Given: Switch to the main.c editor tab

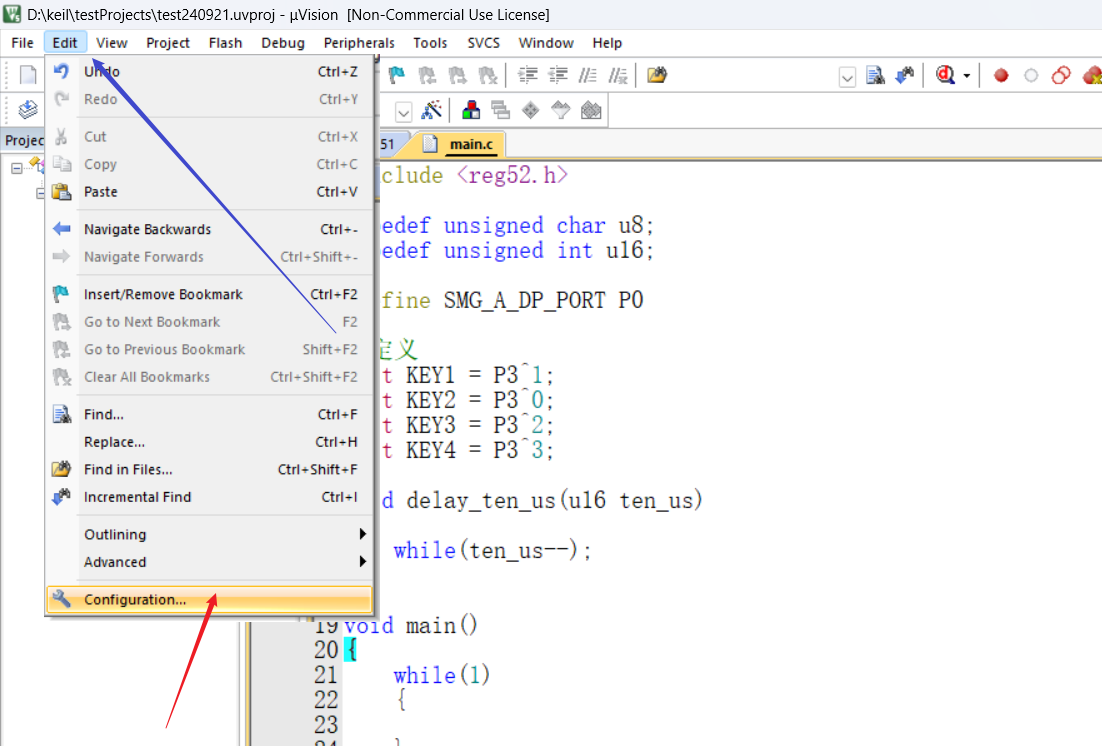Looking at the screenshot, I should pyautogui.click(x=470, y=144).
